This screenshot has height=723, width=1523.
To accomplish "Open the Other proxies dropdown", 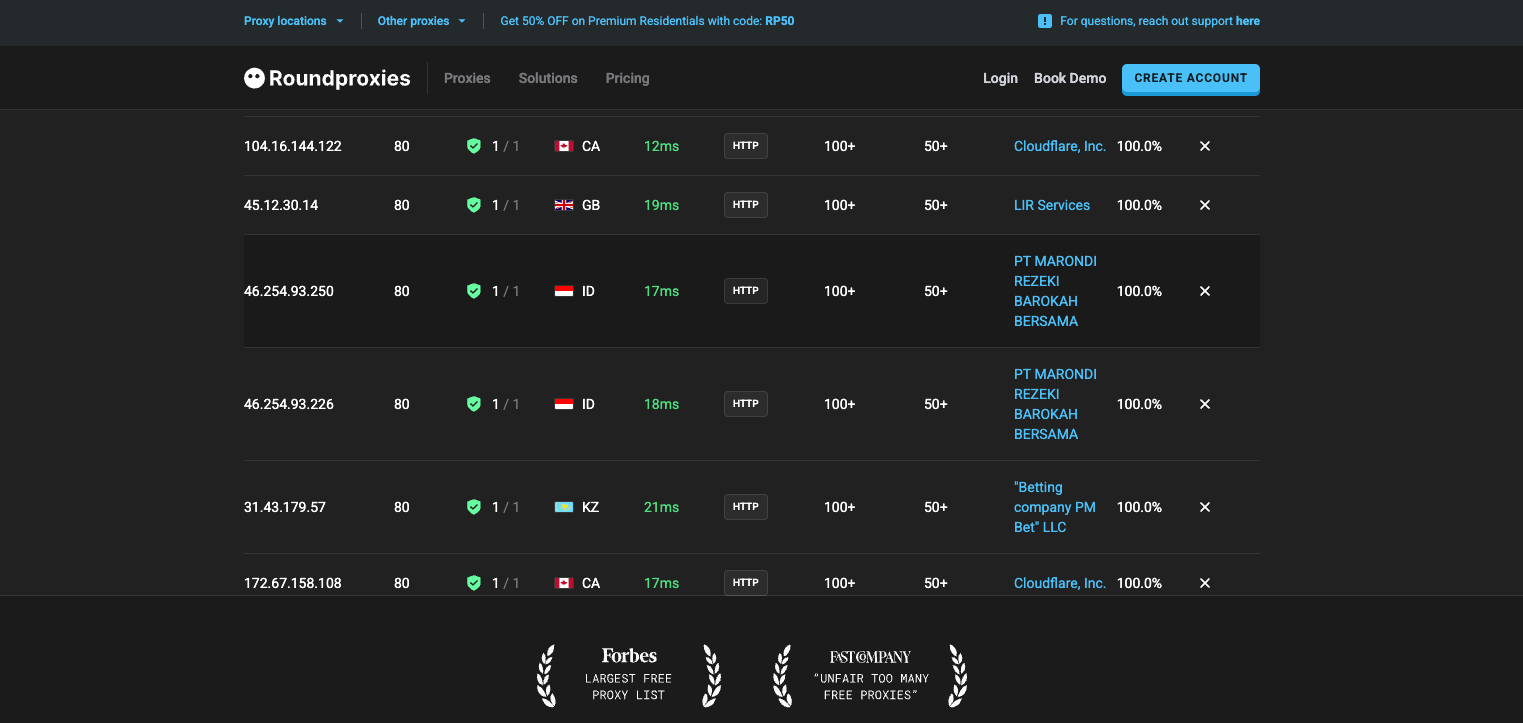I will click(421, 21).
